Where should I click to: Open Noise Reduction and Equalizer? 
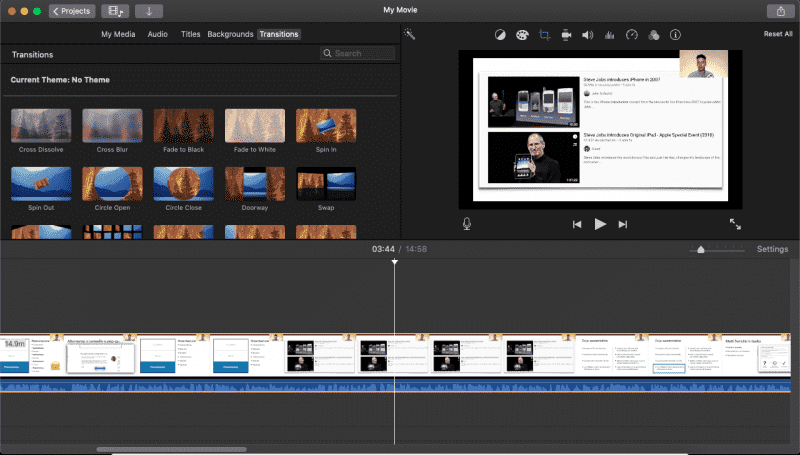(x=609, y=35)
